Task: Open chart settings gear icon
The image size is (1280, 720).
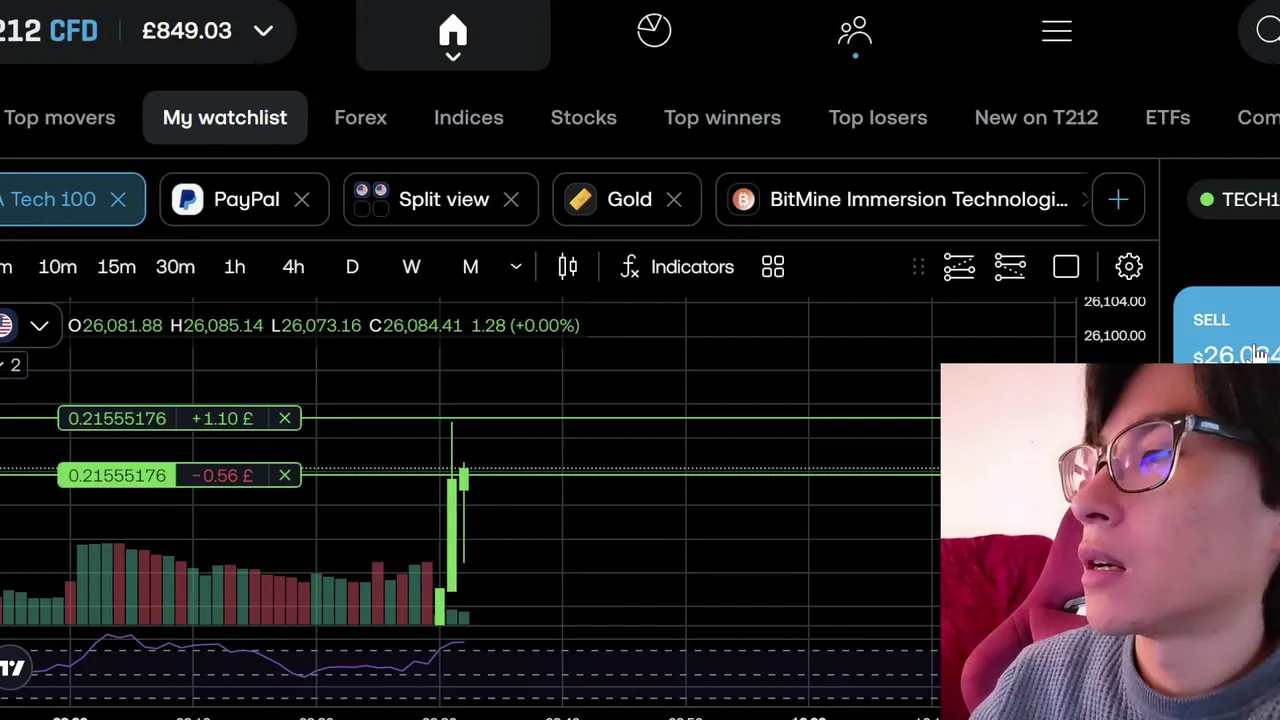Action: (x=1129, y=267)
